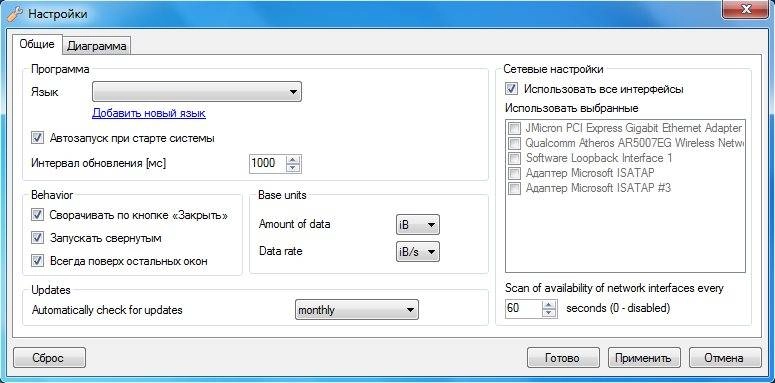Click the wrench icon in title bar
This screenshot has height=383, width=775.
point(14,14)
